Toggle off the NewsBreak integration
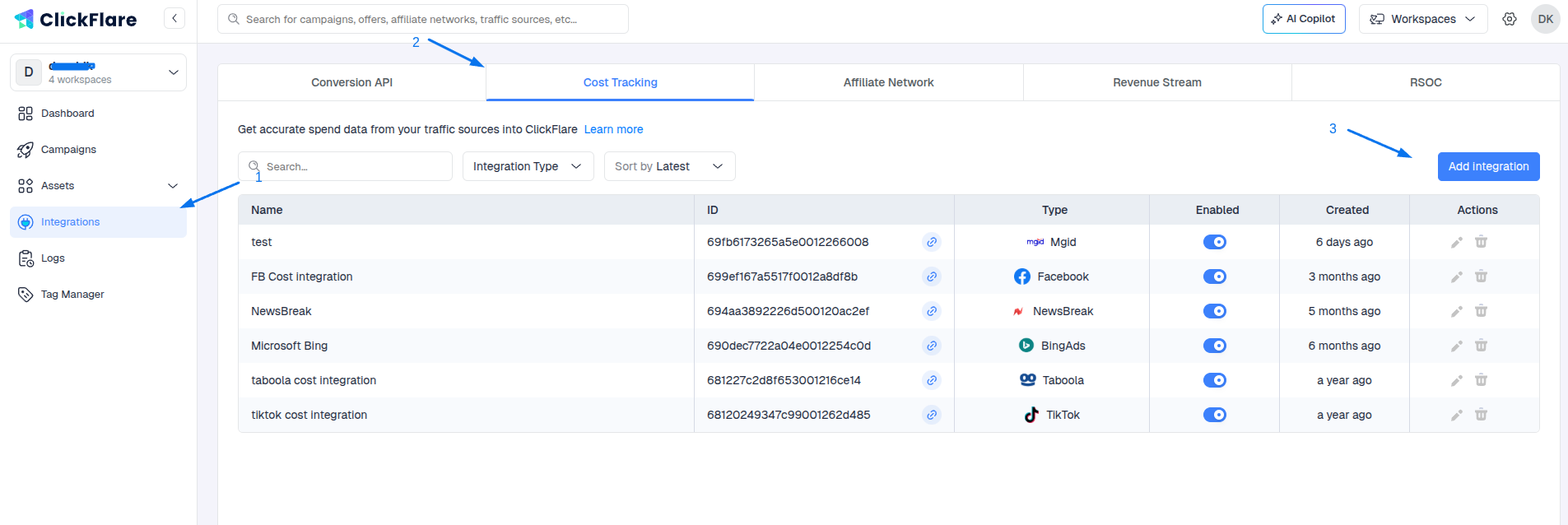This screenshot has width=1568, height=525. click(x=1215, y=311)
